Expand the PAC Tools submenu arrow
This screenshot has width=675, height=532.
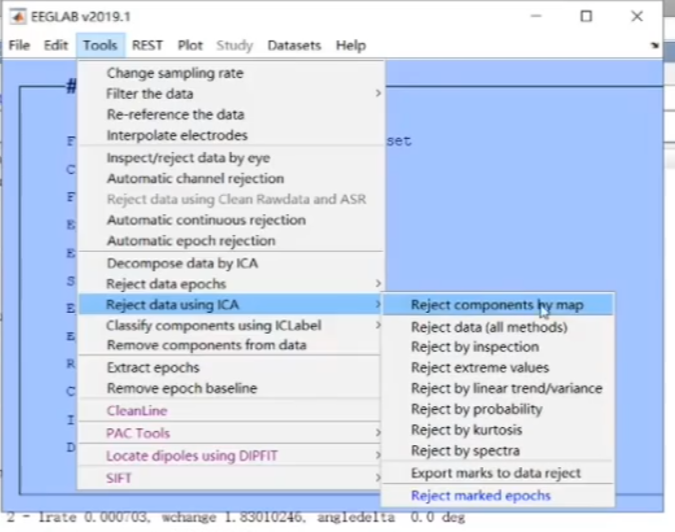pyautogui.click(x=378, y=433)
